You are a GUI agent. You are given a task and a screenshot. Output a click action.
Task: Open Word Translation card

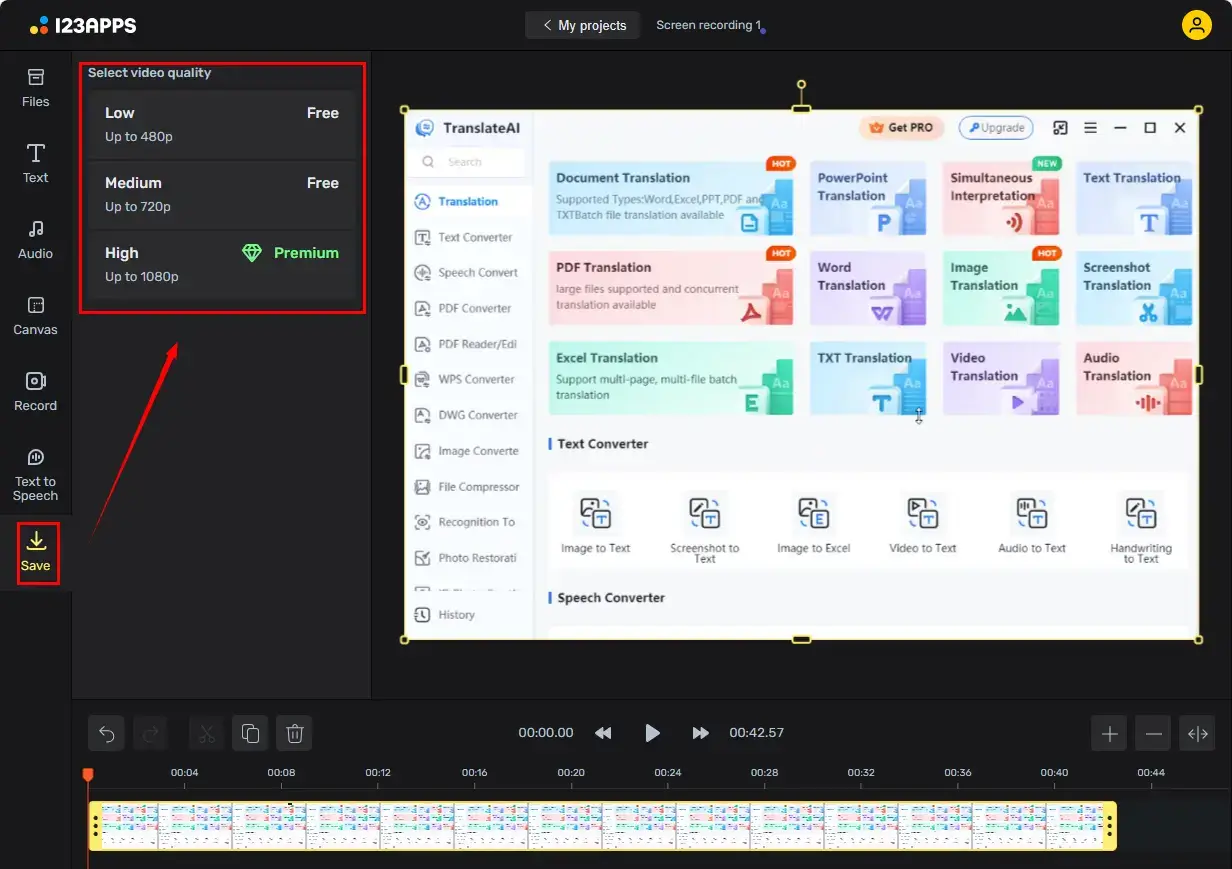868,288
